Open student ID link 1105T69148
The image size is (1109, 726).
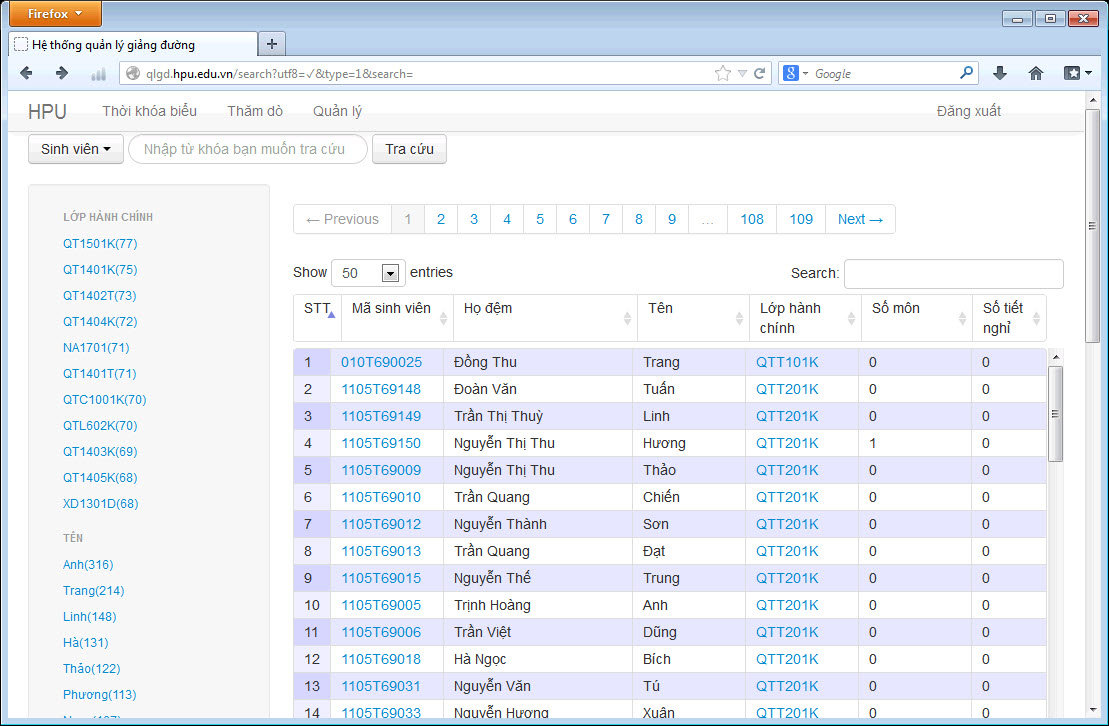(x=381, y=389)
